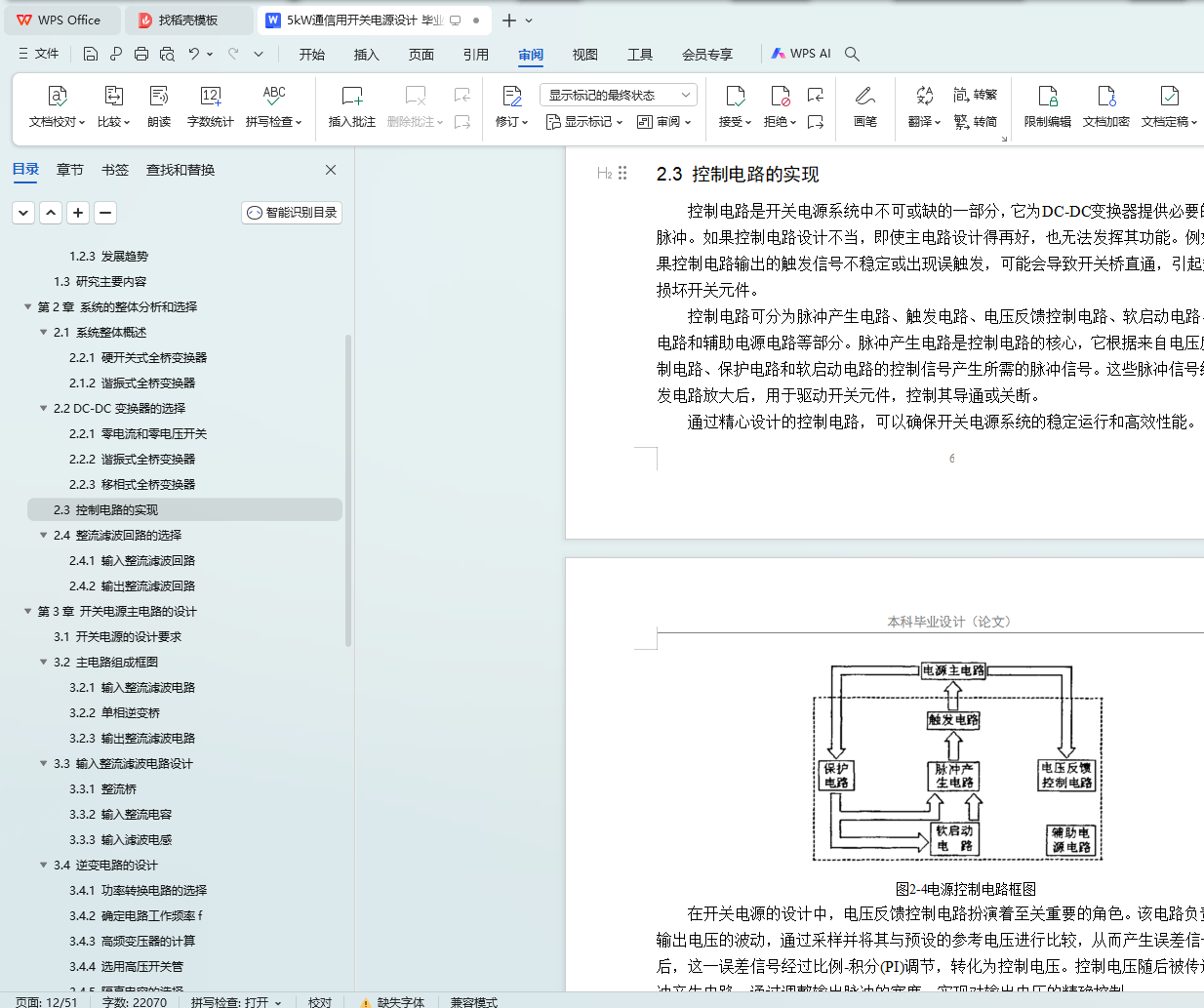Go to 2.3 控制电路的实现 in outline
The image size is (1204, 1008).
(184, 509)
